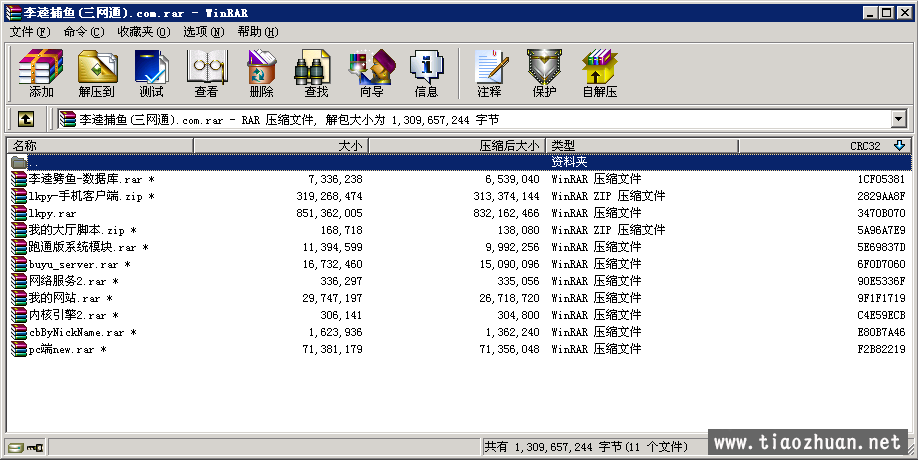
Task: Click the drive icon in status bar
Action: click(16, 448)
